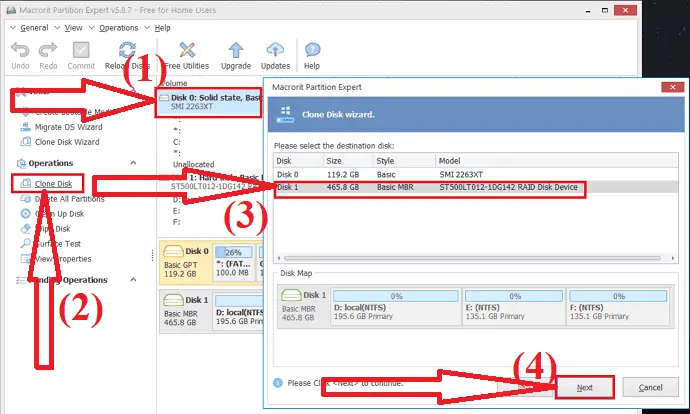690x414 pixels.
Task: Click the Disk 1 Basic MBR map block in main window
Action: pos(185,311)
